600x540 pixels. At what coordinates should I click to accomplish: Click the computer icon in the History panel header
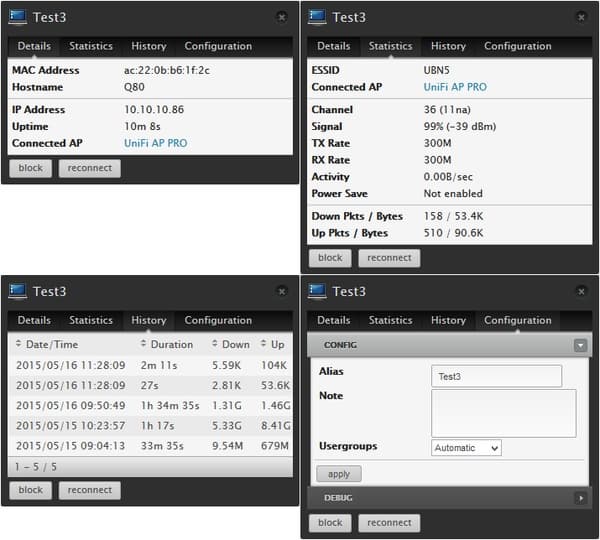pyautogui.click(x=18, y=291)
